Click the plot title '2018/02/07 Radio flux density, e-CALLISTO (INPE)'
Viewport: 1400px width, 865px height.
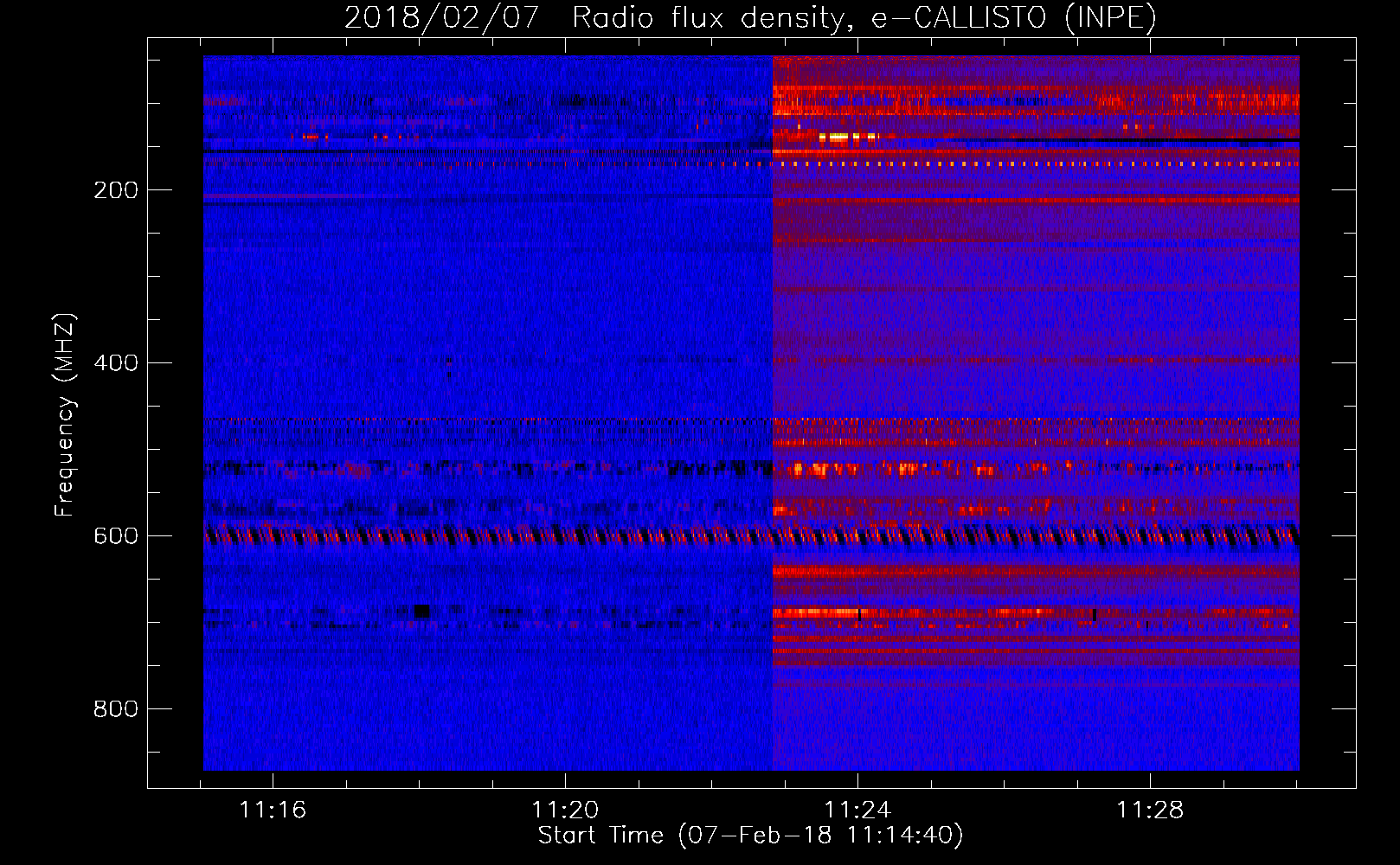pyautogui.click(x=750, y=17)
